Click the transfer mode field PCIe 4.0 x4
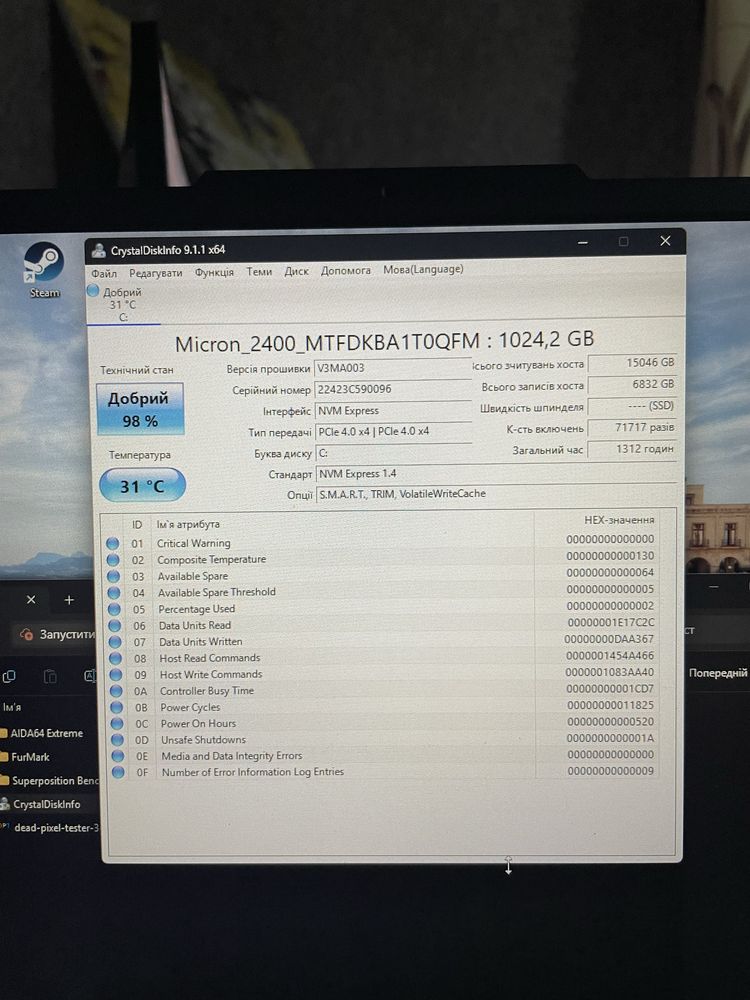750x1000 pixels. tap(393, 432)
